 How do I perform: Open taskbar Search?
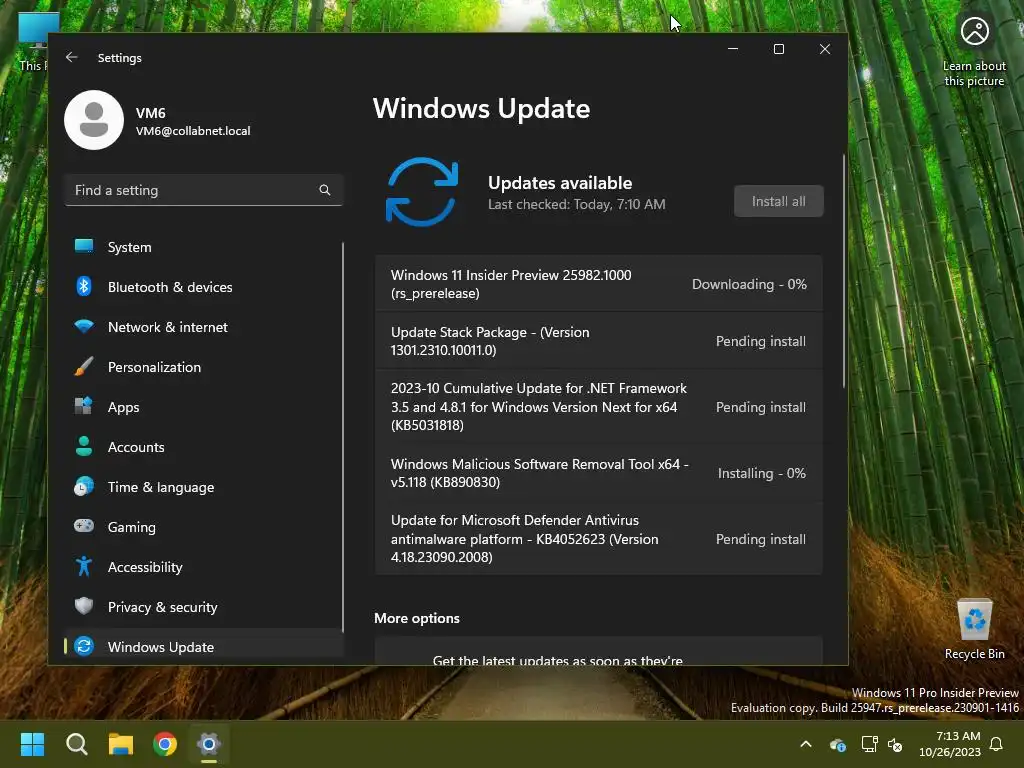pyautogui.click(x=76, y=744)
